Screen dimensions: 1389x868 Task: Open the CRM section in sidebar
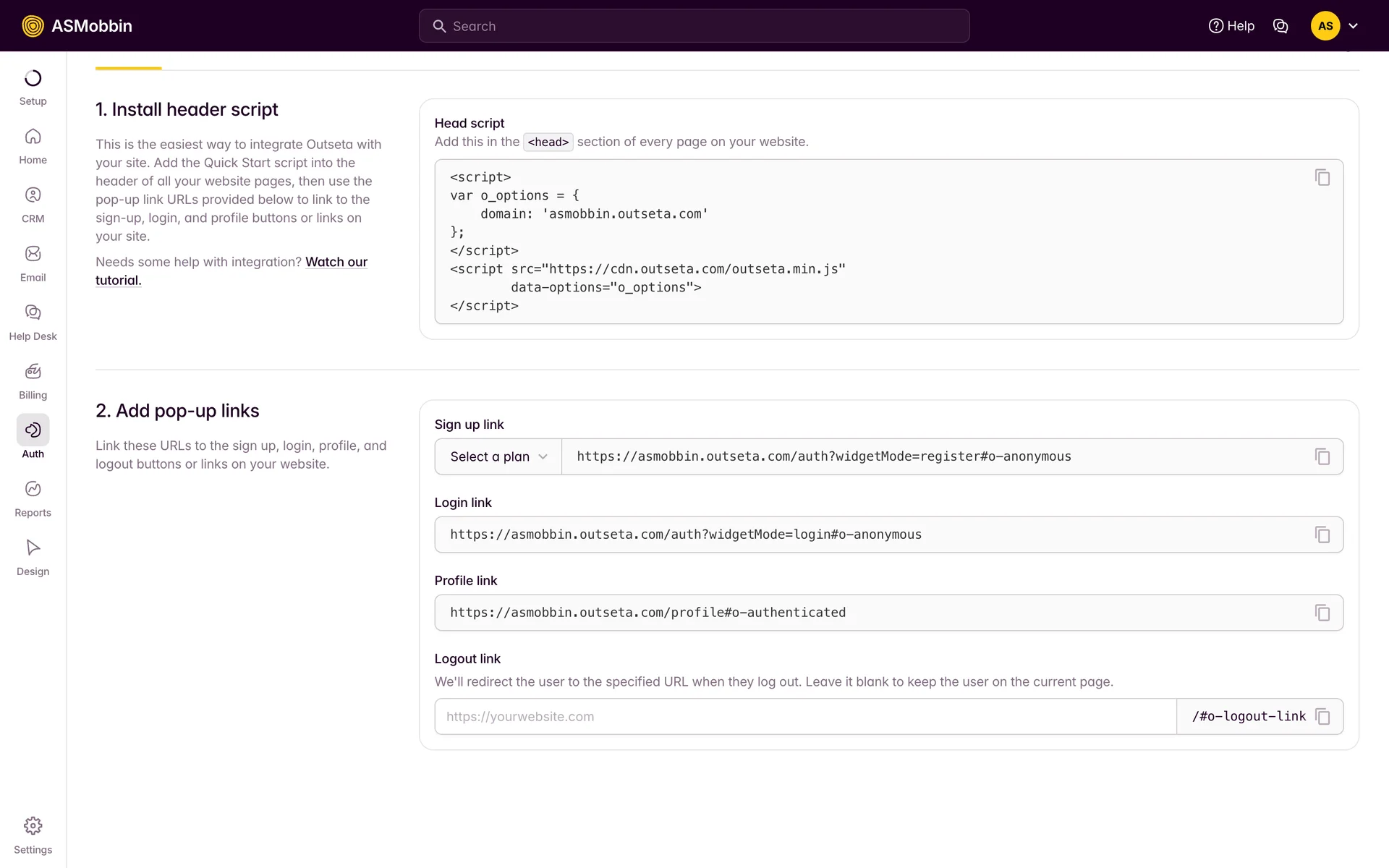[33, 205]
